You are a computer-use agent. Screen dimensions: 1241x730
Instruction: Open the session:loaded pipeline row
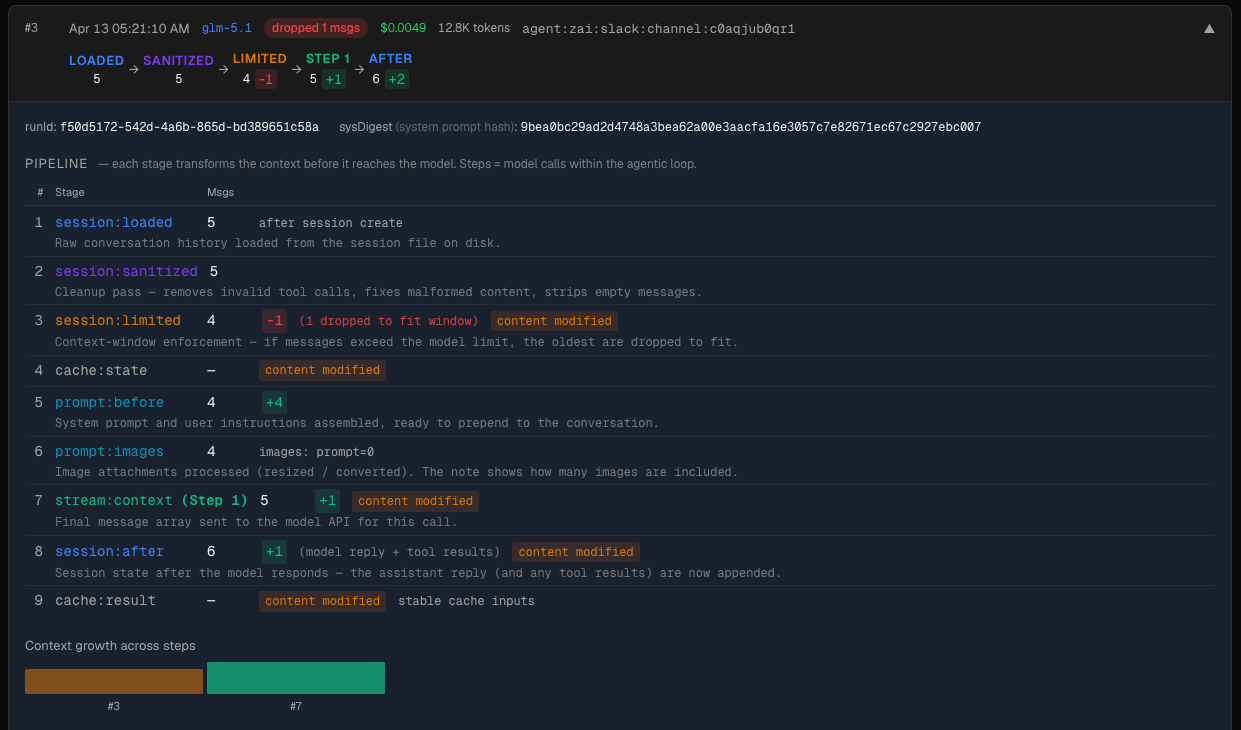620,232
